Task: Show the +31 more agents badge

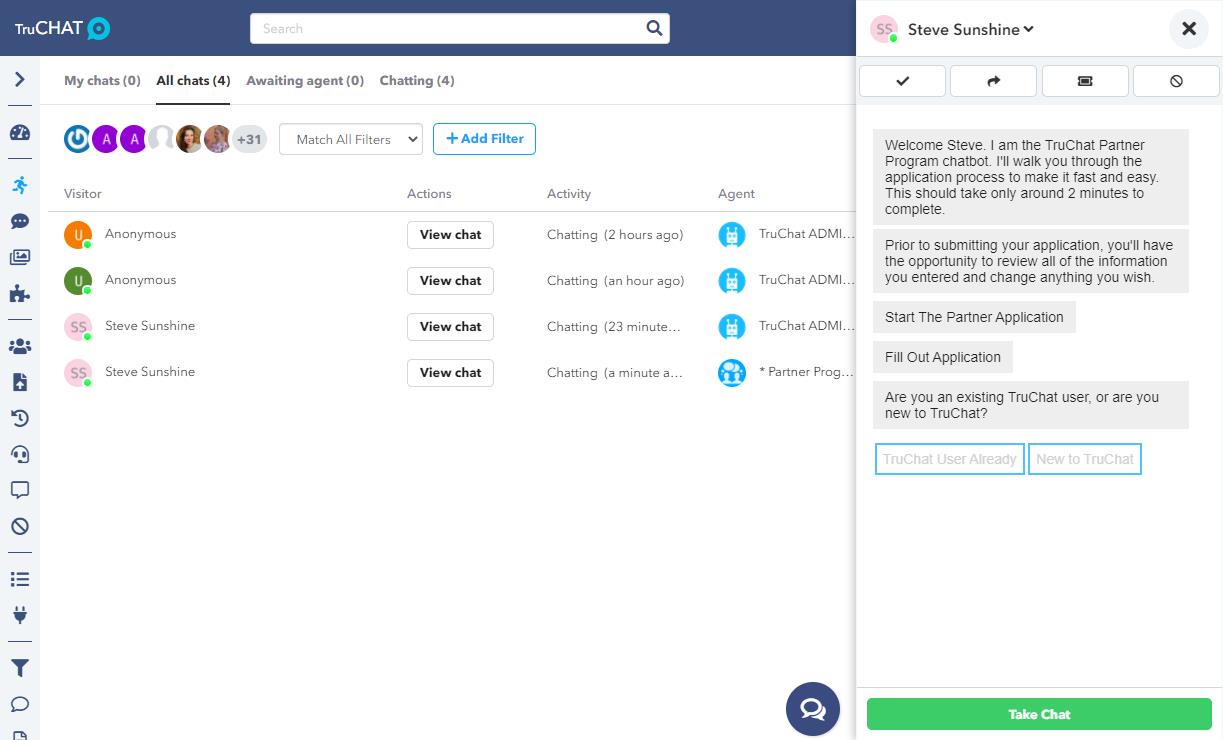Action: pyautogui.click(x=249, y=139)
